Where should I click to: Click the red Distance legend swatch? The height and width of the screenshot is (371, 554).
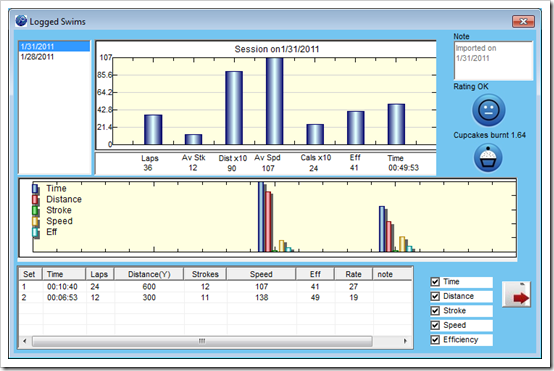35,199
